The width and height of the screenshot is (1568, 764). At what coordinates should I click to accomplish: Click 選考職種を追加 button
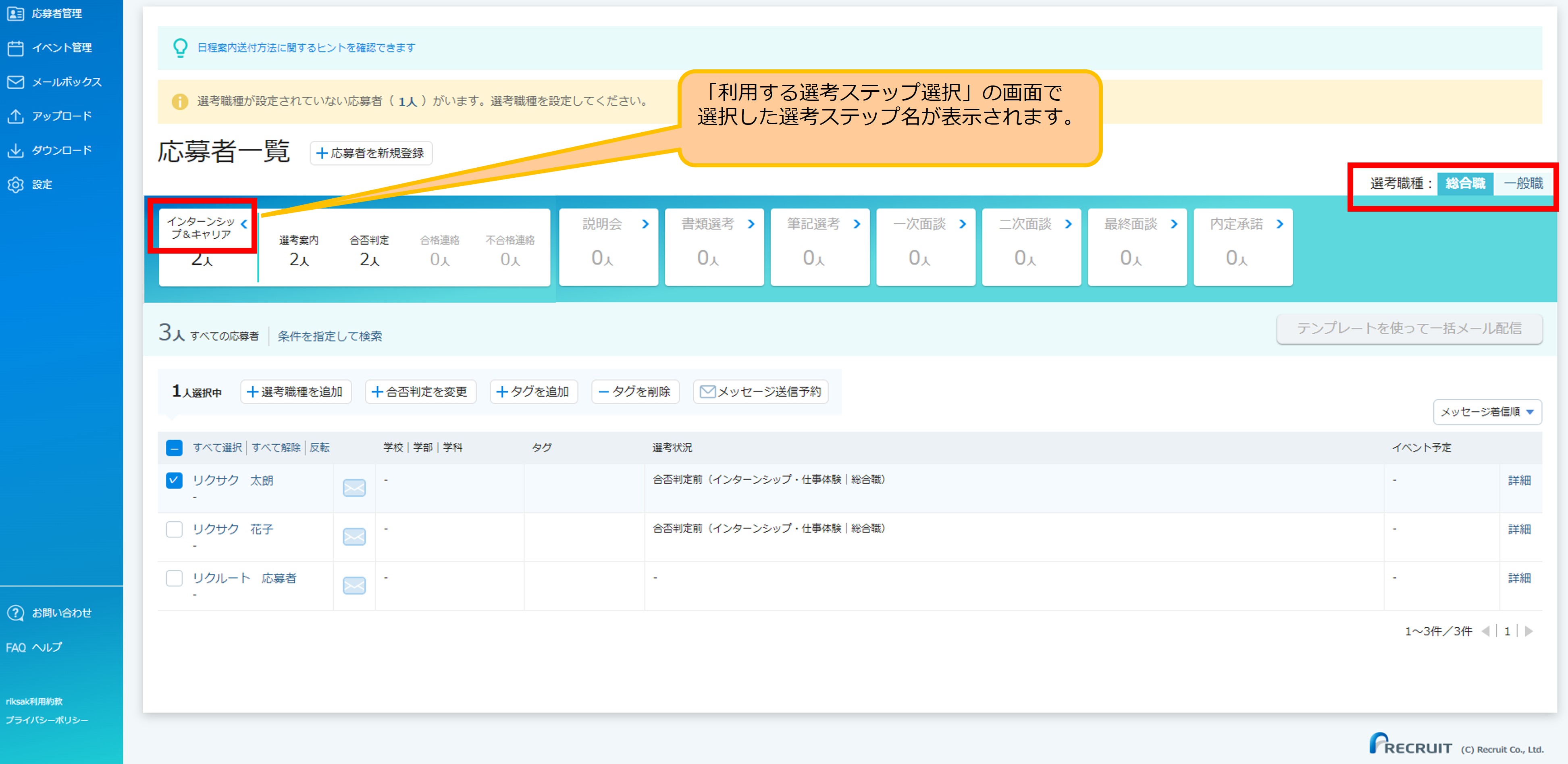click(296, 391)
